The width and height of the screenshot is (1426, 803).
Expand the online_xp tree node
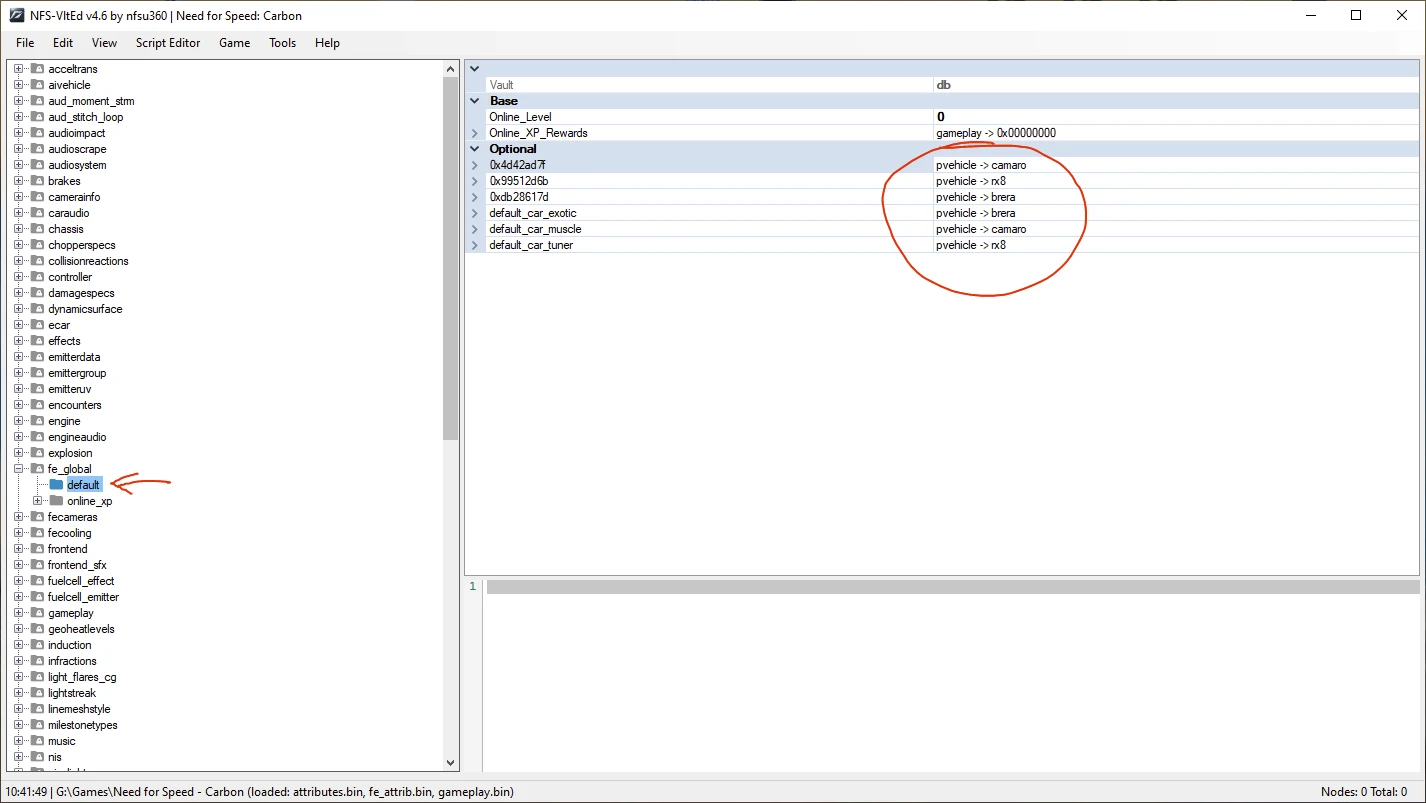click(37, 501)
